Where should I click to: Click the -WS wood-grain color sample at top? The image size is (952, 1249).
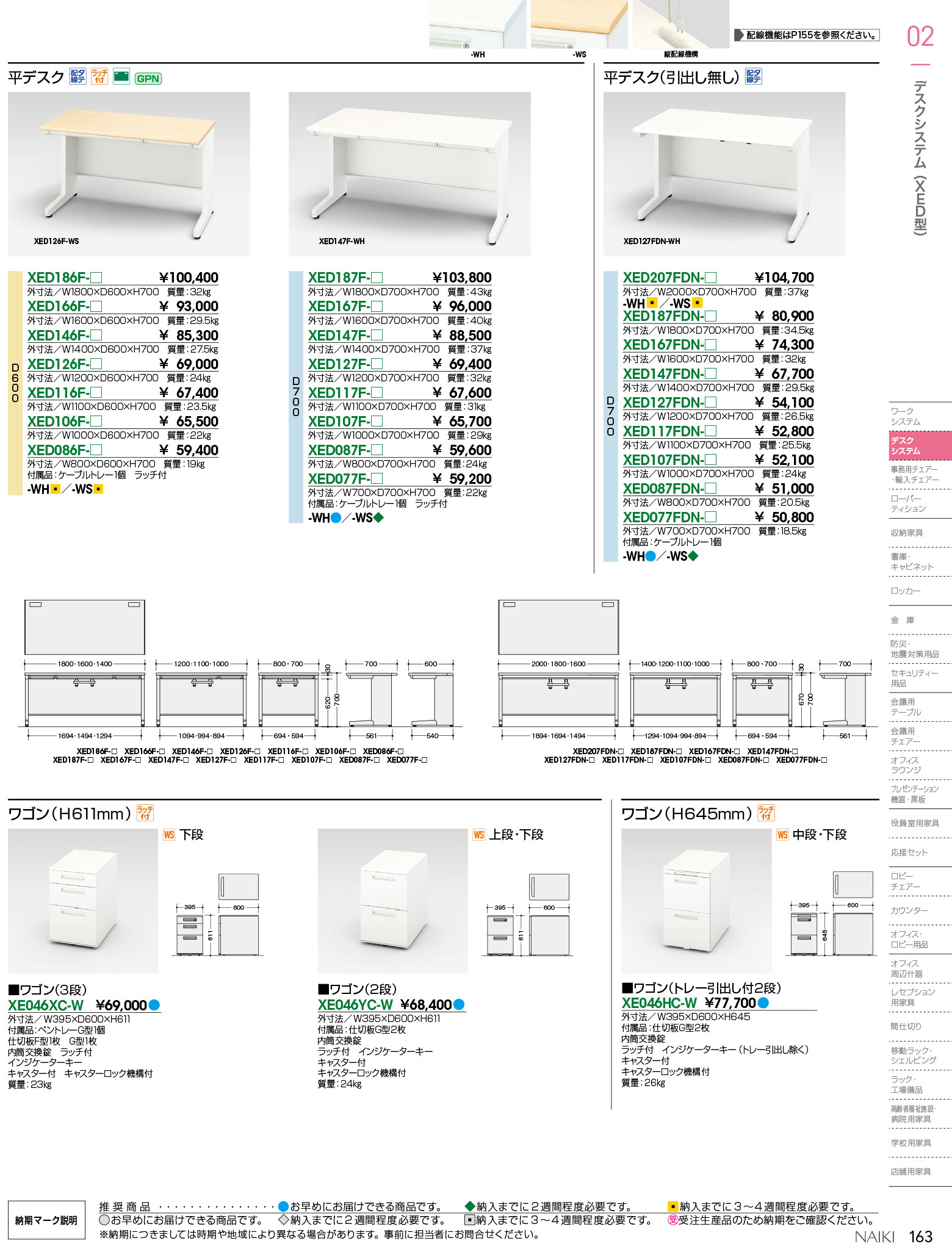tap(579, 24)
